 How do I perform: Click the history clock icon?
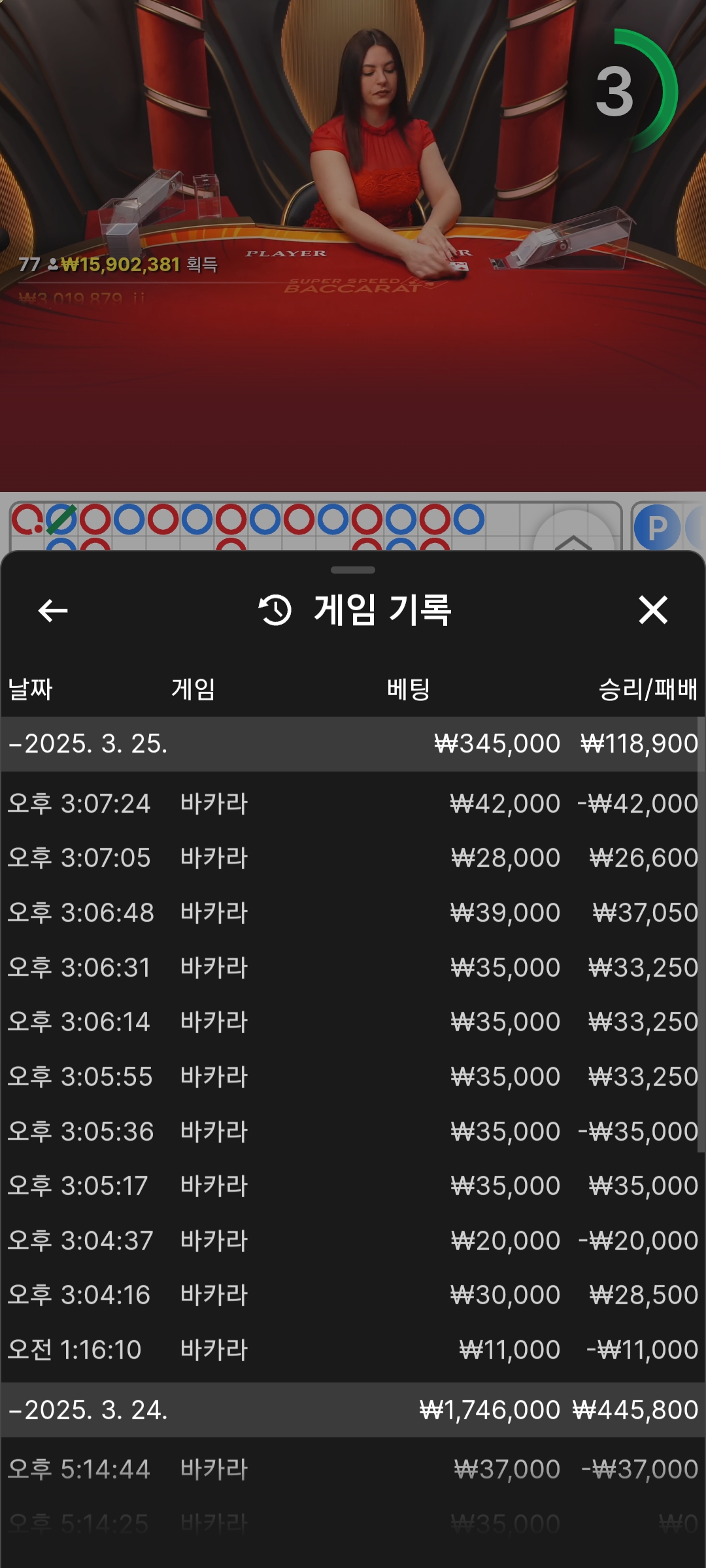click(275, 610)
